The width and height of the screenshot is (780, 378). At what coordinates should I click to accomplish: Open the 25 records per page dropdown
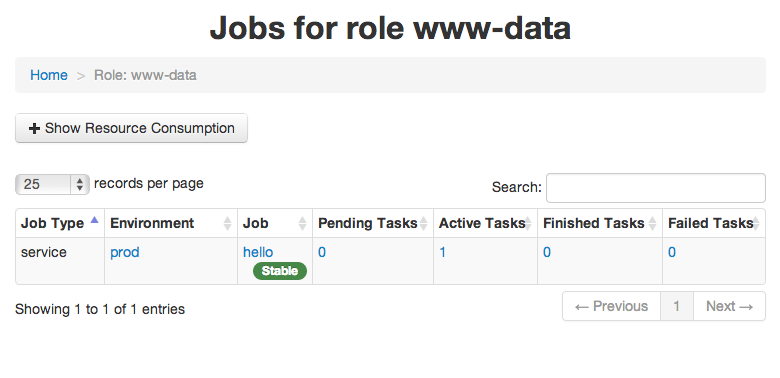(52, 184)
